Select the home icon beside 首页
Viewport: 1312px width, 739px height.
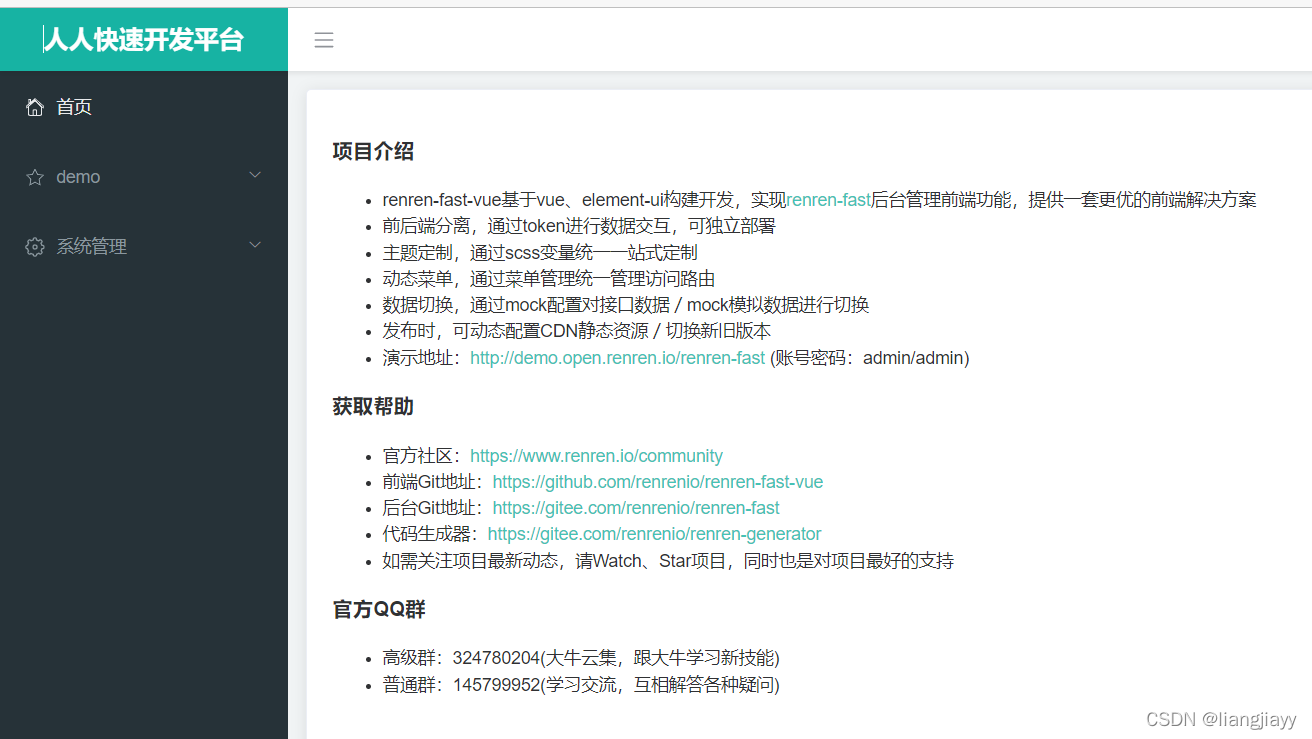point(35,106)
